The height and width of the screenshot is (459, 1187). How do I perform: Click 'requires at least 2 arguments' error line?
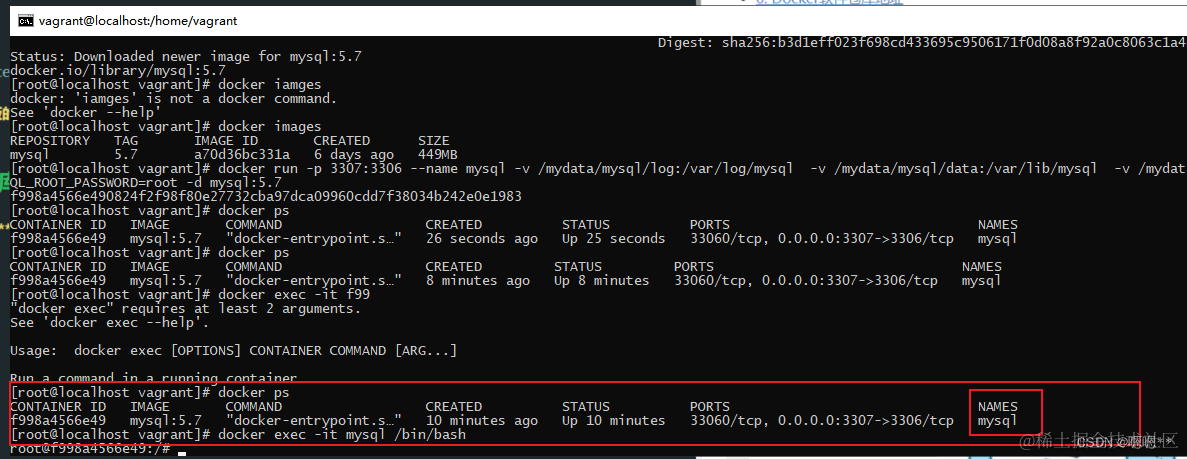coord(185,308)
